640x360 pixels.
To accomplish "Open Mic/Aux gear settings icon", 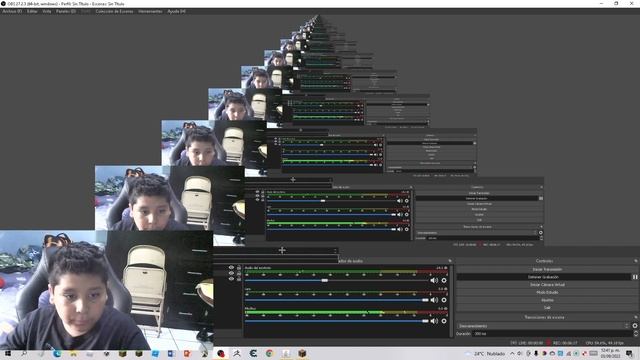I will 444,321.
